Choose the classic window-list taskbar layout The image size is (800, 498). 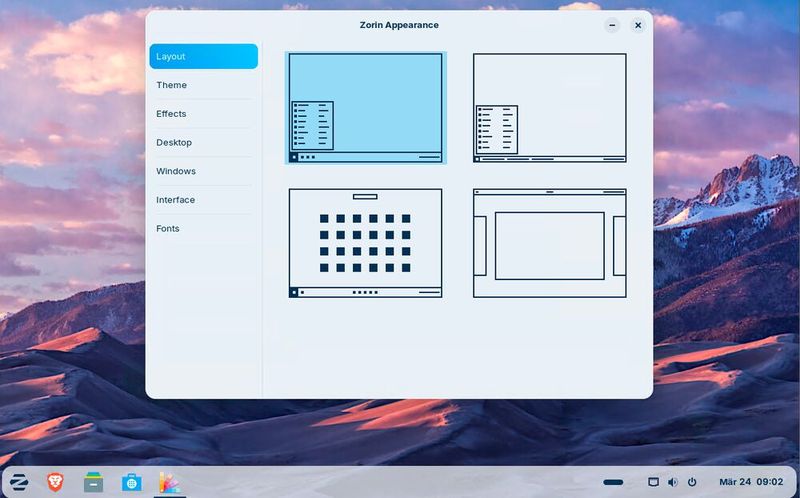tap(549, 108)
